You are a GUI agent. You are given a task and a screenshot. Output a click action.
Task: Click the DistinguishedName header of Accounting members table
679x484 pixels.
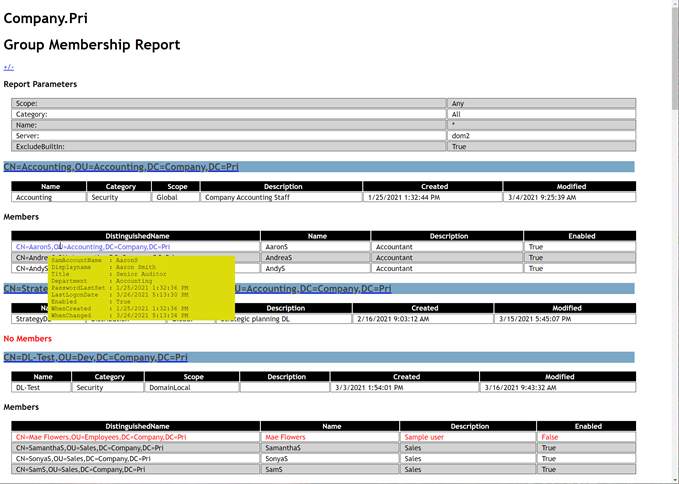pyautogui.click(x=136, y=236)
